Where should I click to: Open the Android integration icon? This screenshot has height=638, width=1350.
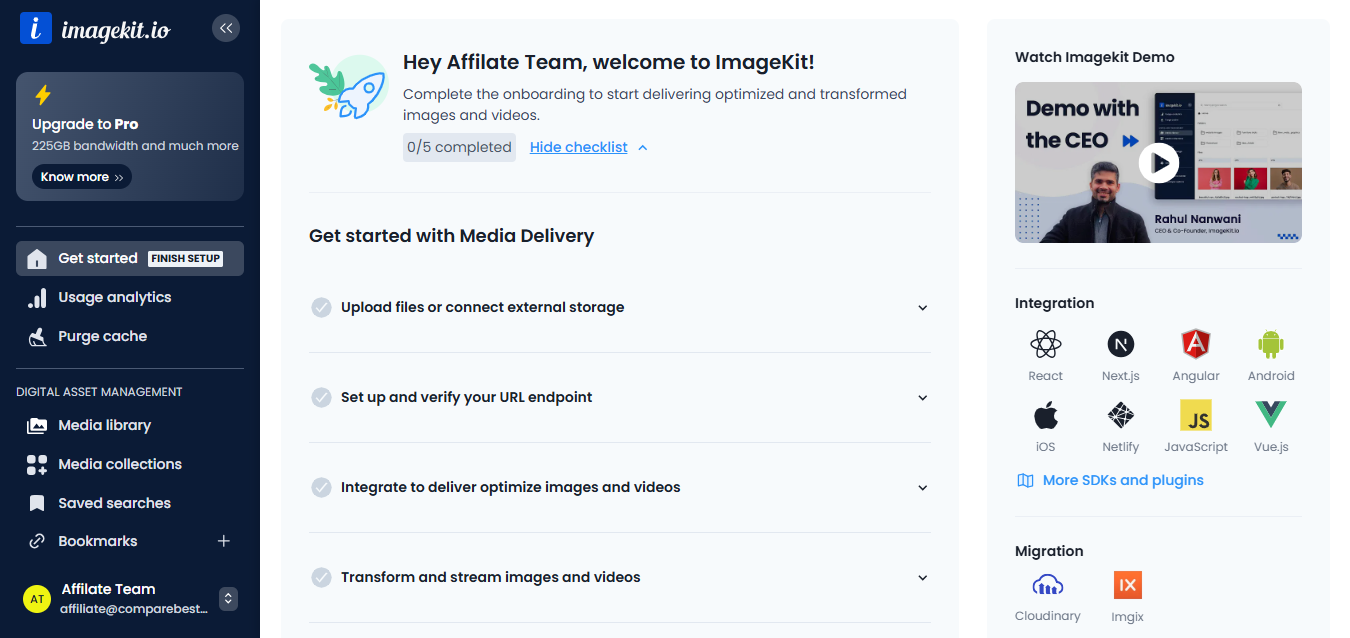(1271, 345)
